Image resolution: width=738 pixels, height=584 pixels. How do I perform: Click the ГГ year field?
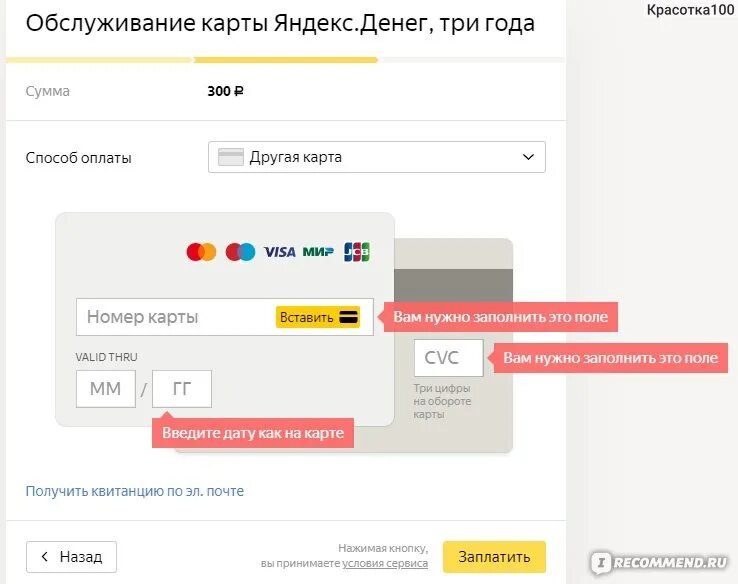(182, 389)
